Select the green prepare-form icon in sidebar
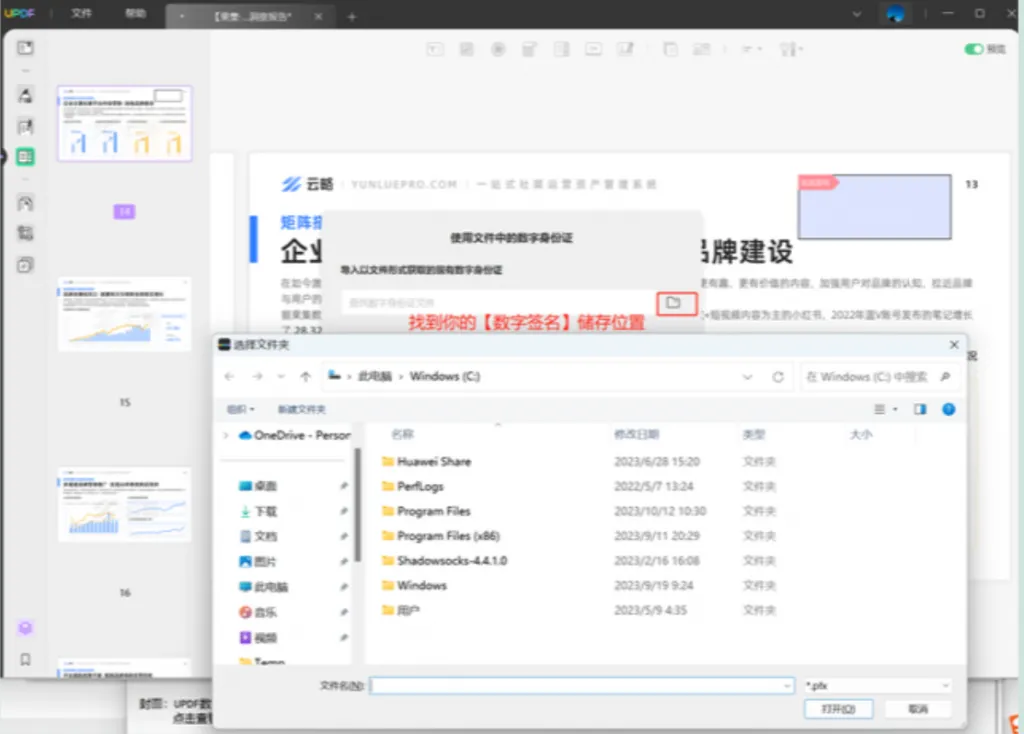Viewport: 1024px width, 734px height. click(25, 157)
